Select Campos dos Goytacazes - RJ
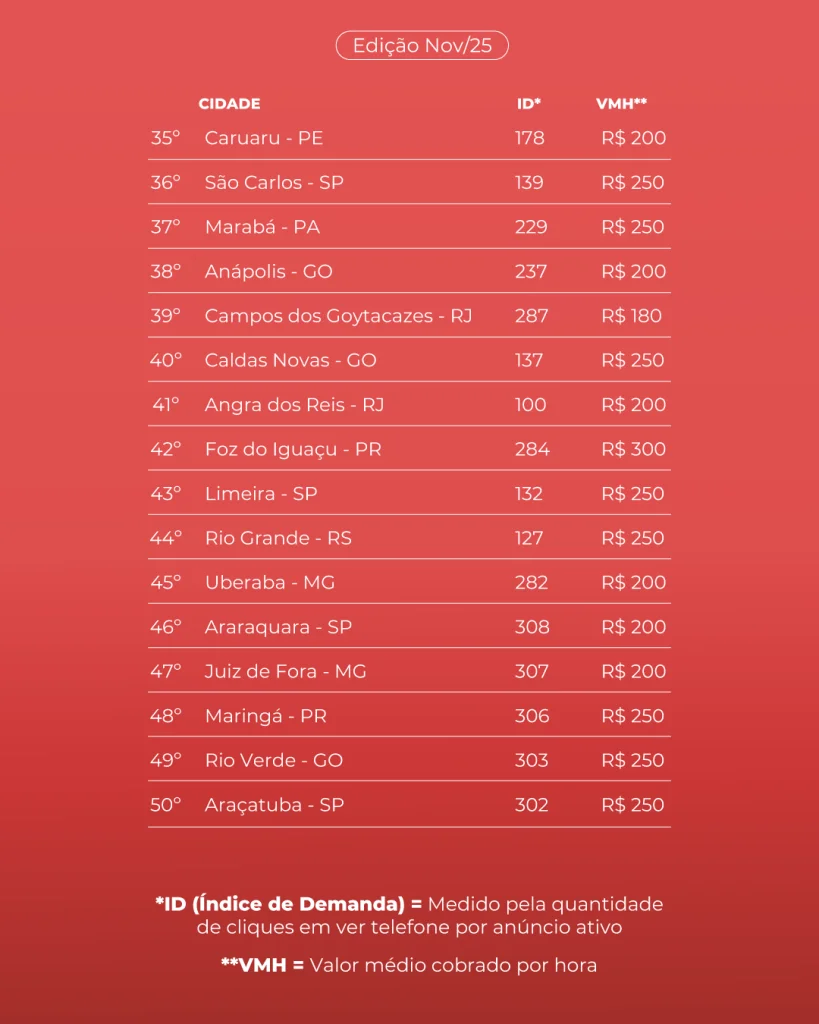Image resolution: width=819 pixels, height=1024 pixels. (338, 316)
